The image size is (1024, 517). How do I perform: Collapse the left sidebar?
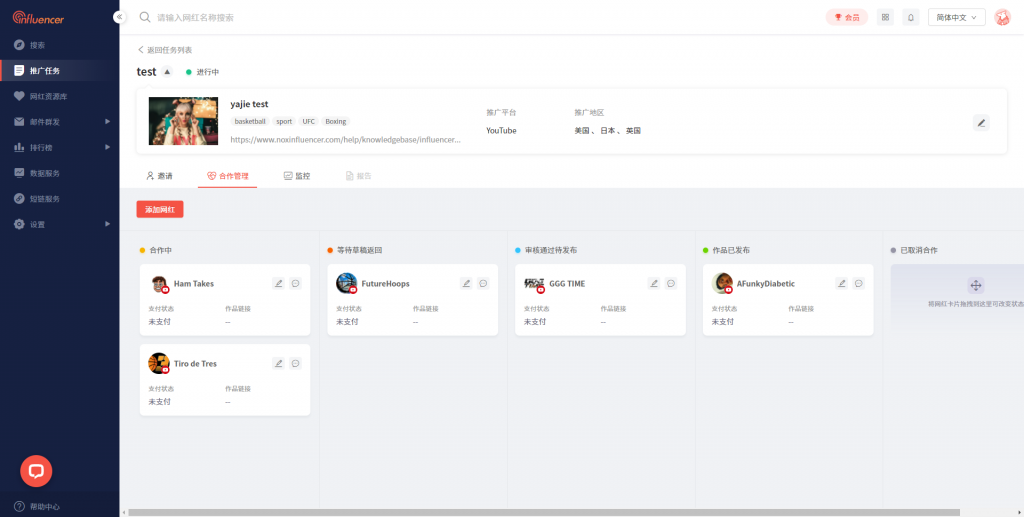tap(119, 17)
